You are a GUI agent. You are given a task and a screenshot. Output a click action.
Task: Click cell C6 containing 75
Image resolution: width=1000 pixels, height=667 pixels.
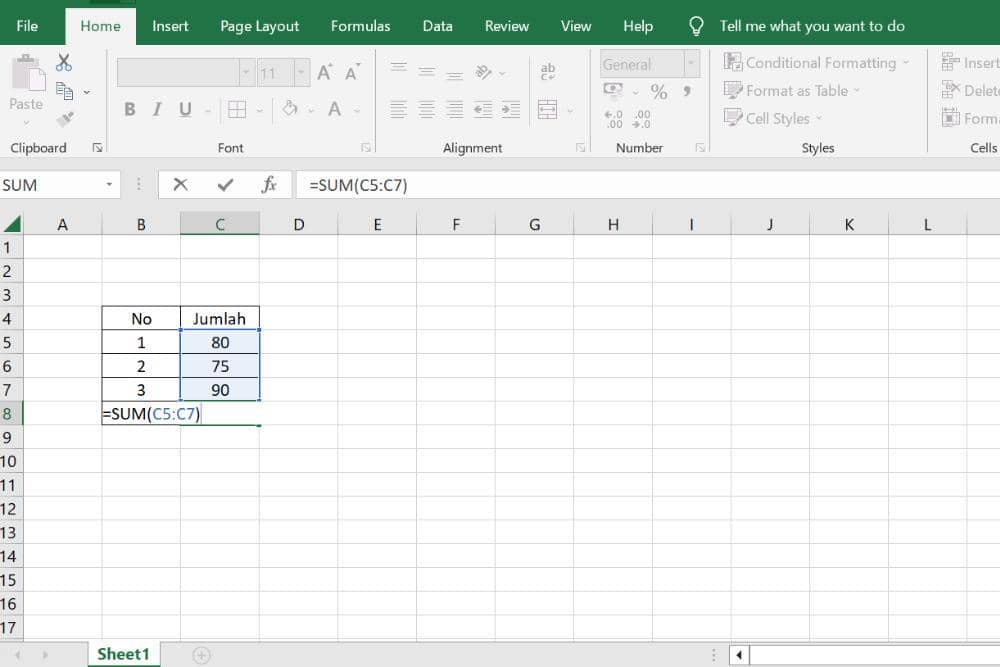(220, 366)
